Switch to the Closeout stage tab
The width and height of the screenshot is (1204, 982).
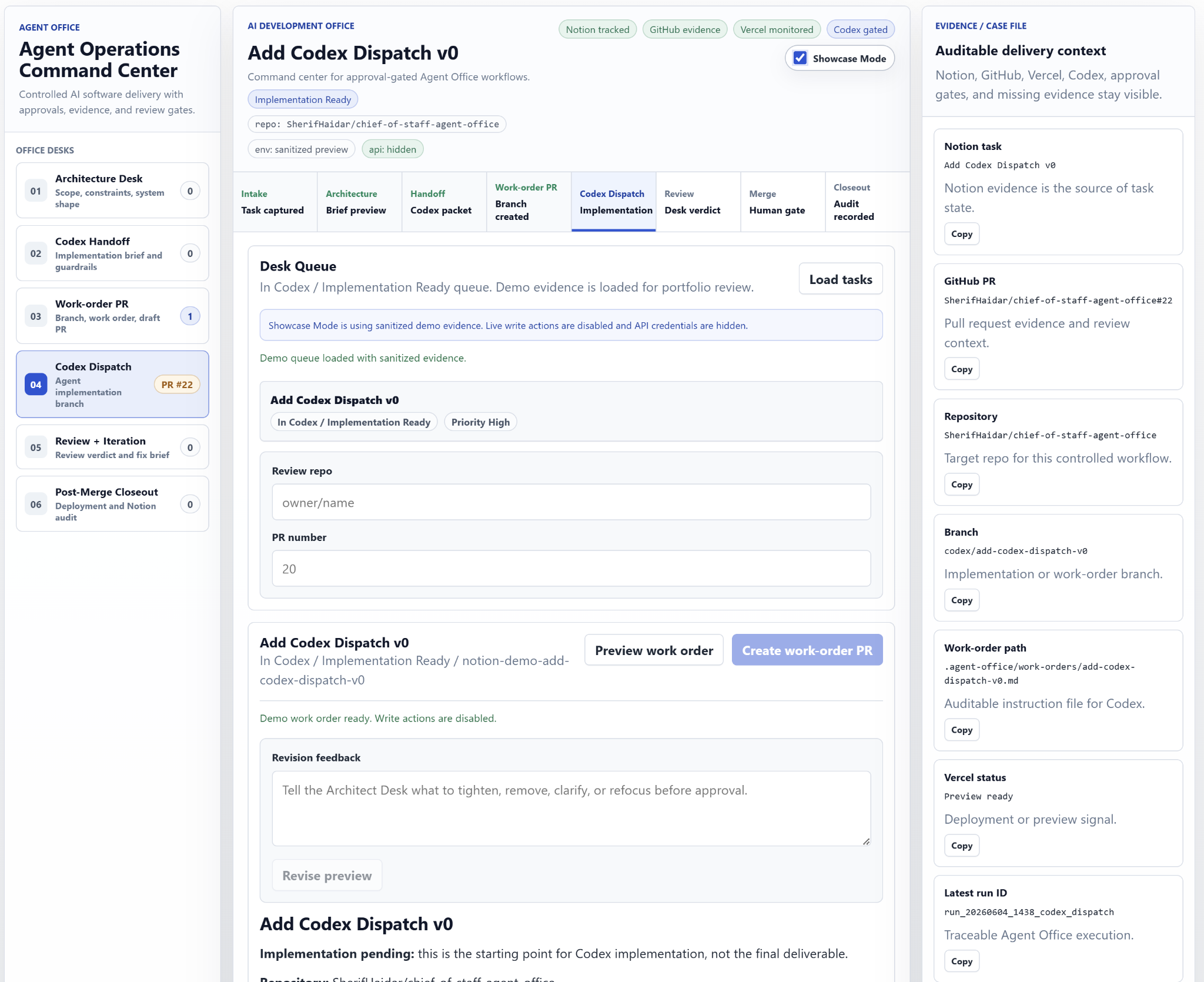click(868, 202)
